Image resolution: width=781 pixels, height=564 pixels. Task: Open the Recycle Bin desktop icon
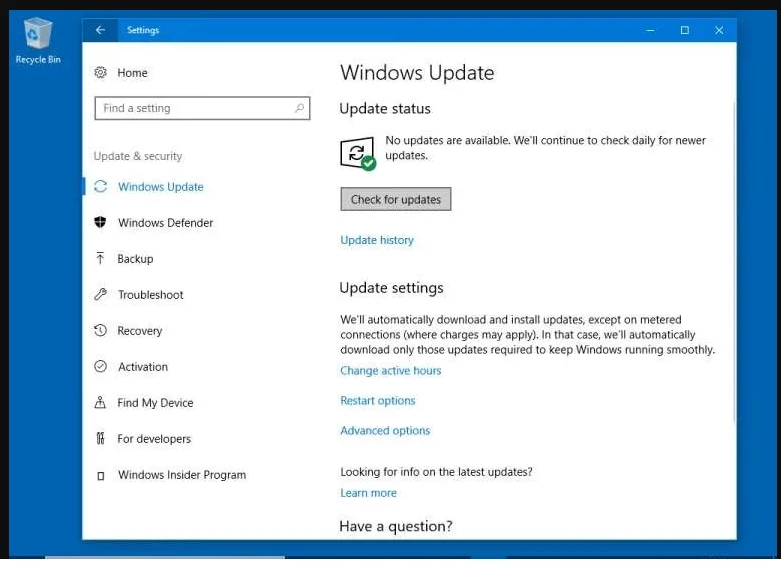pyautogui.click(x=38, y=41)
